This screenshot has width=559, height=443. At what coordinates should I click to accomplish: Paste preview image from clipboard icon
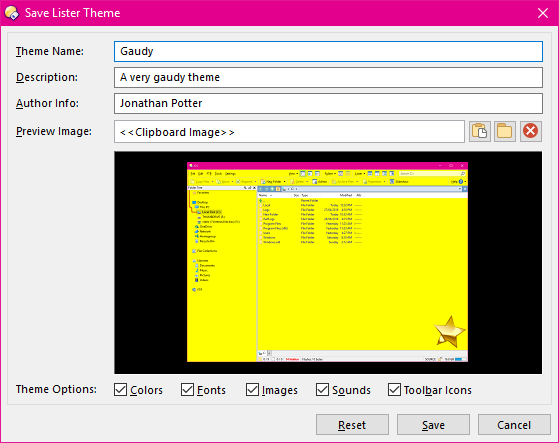[x=479, y=131]
